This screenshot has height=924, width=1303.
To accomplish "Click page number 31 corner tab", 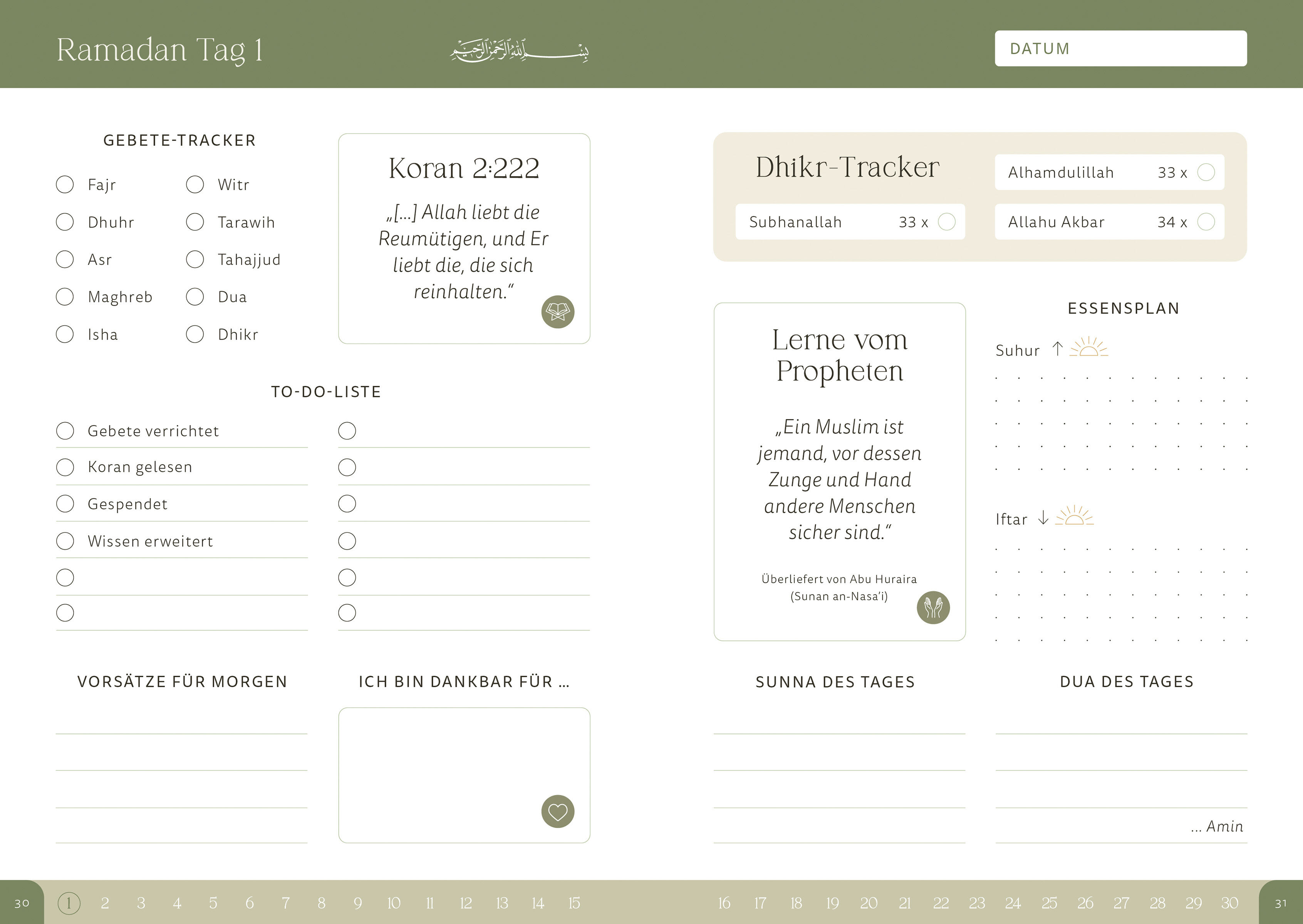I will click(1280, 904).
